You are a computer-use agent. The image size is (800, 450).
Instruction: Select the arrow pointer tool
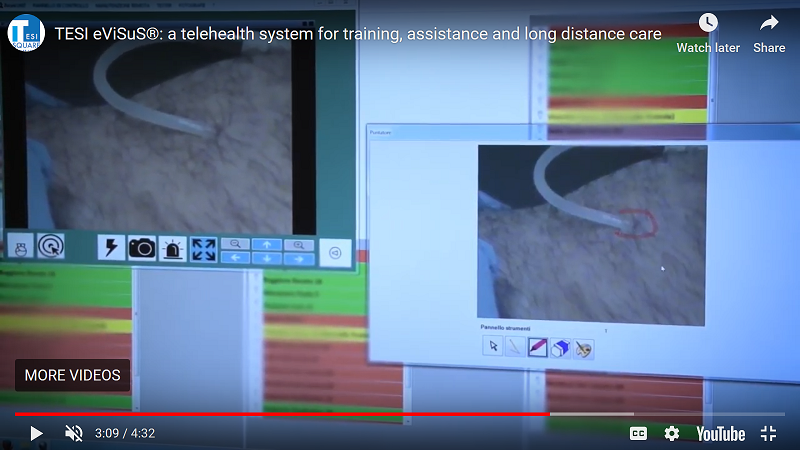pos(493,346)
